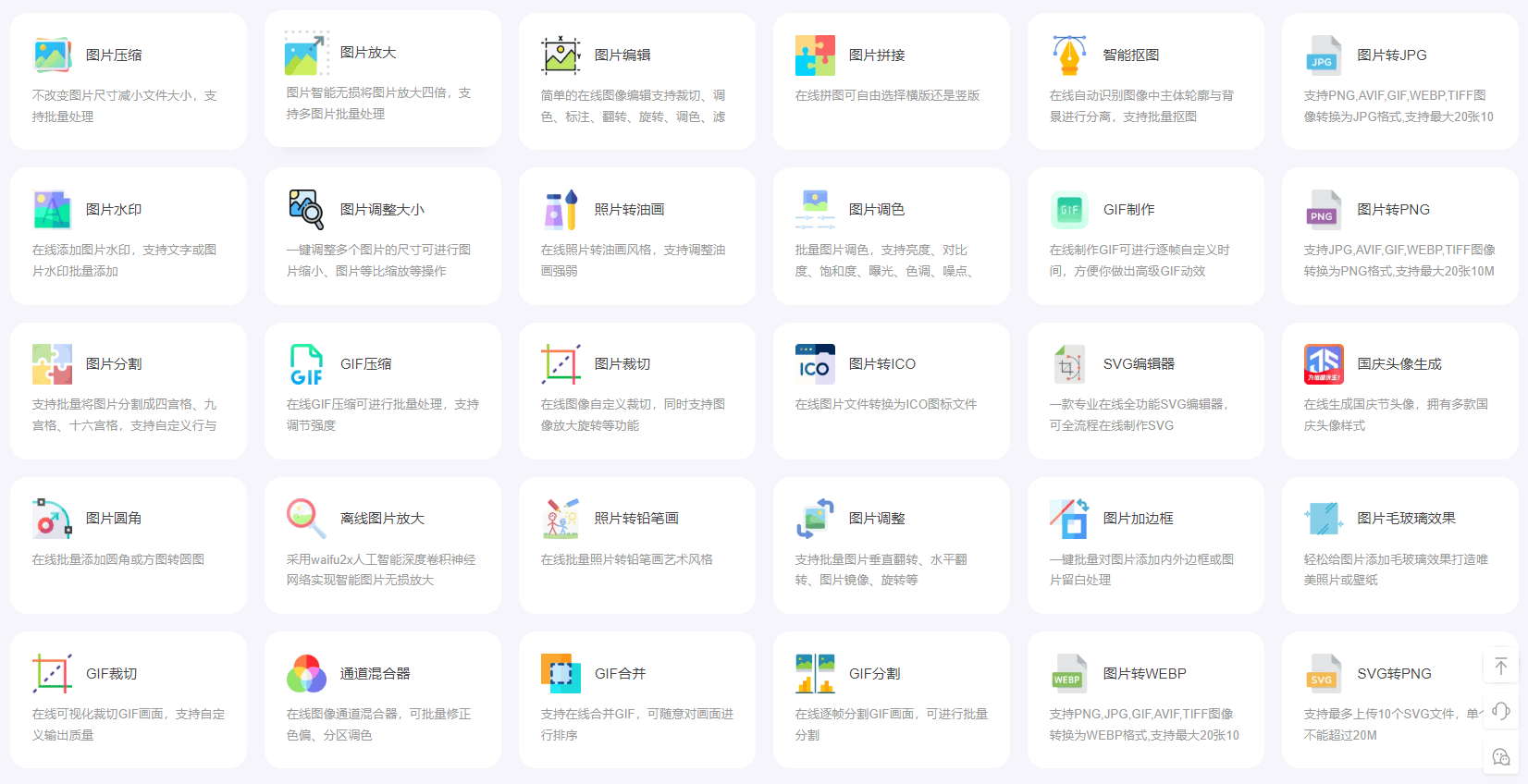Open the 通道混合器 title link
The width and height of the screenshot is (1528, 784).
click(376, 674)
